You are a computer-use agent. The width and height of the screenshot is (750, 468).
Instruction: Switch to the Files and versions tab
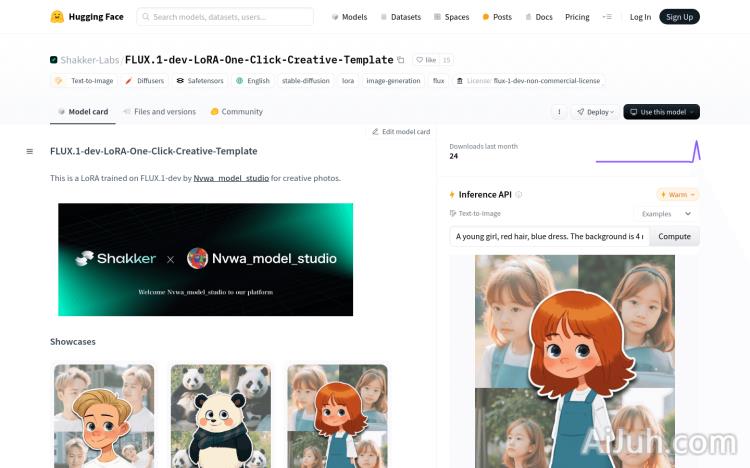tap(160, 111)
